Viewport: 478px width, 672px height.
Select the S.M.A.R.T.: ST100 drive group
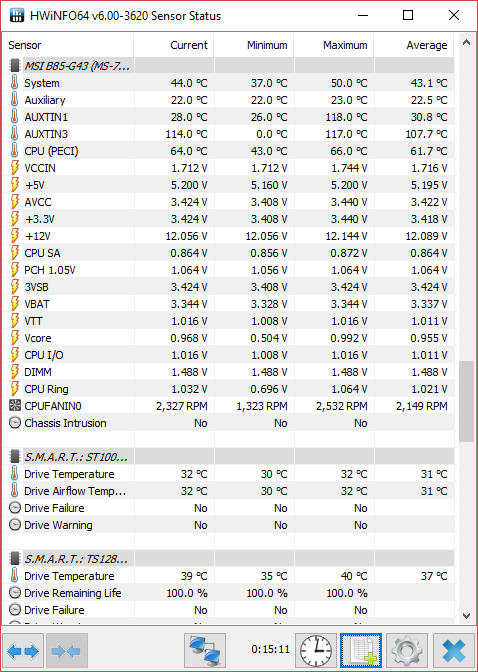point(231,457)
